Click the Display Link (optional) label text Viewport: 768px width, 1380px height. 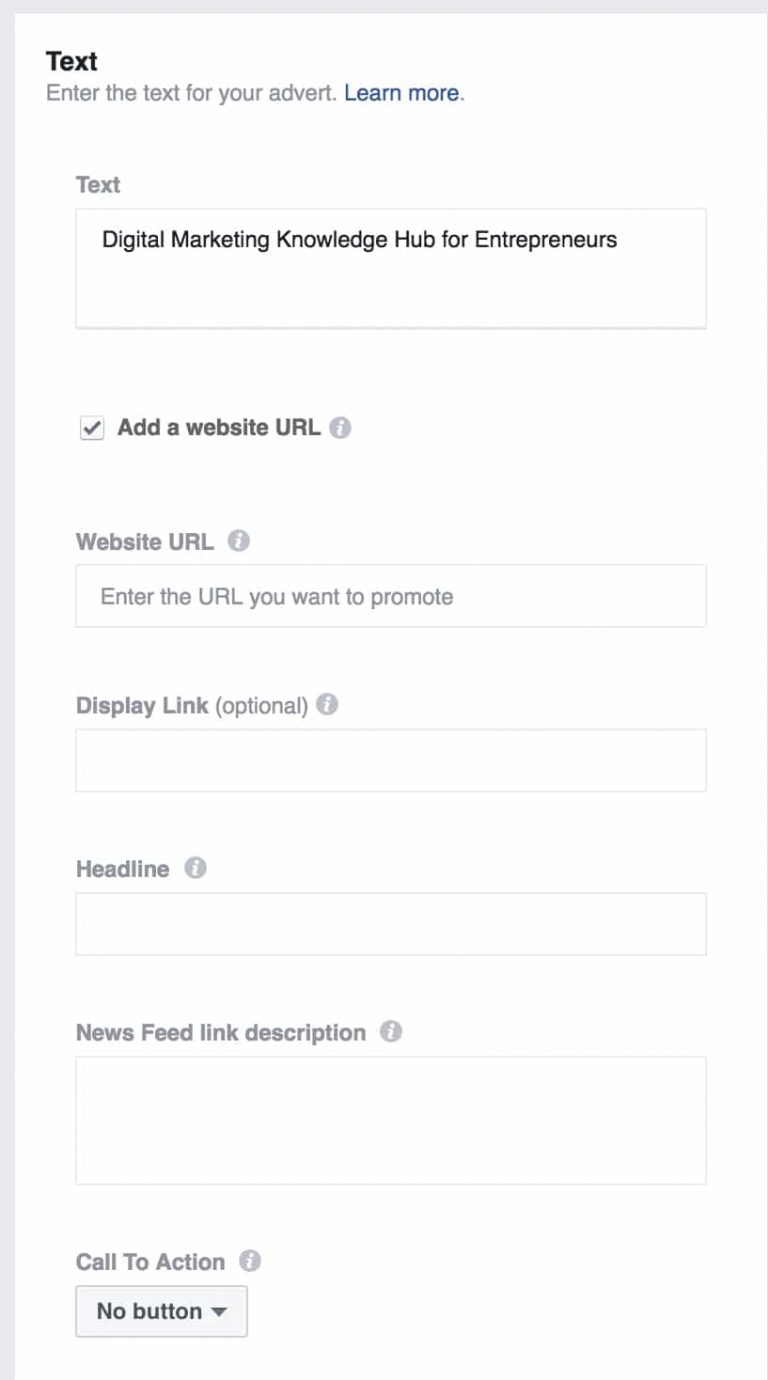(192, 705)
